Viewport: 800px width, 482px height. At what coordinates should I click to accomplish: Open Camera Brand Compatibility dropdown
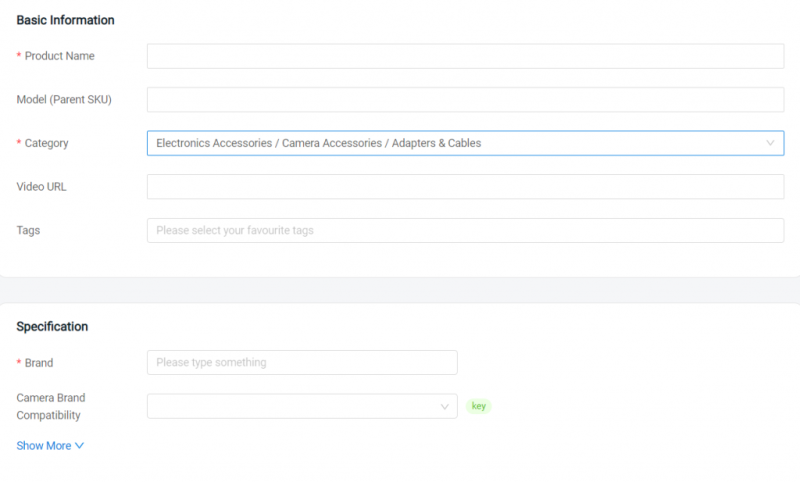pyautogui.click(x=302, y=407)
